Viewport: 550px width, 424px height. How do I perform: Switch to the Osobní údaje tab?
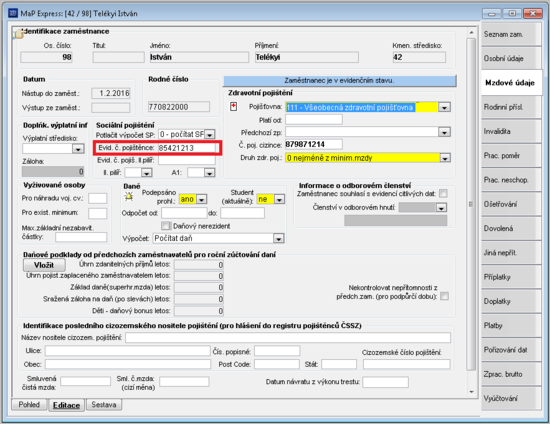511,59
